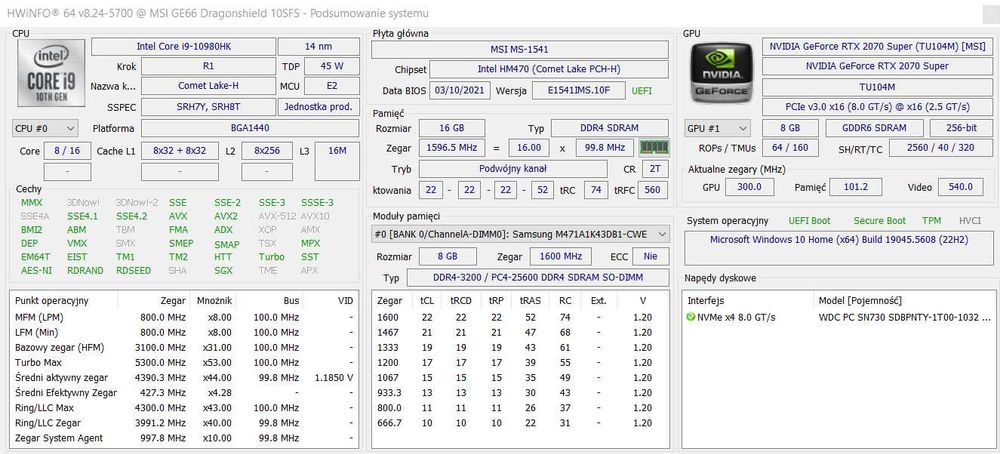Select the Microsoft Windows 10 Home build field
The width and height of the screenshot is (1000, 454).
coord(838,249)
